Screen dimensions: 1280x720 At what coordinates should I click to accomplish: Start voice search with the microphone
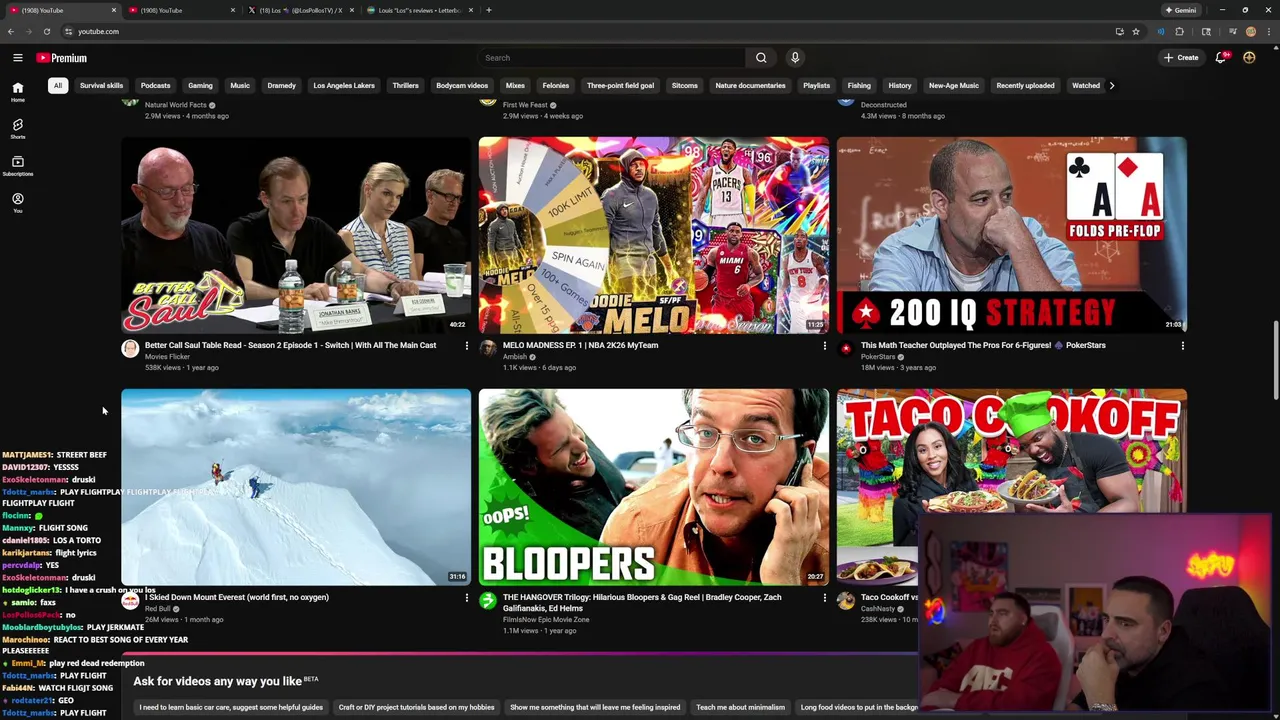pos(795,58)
